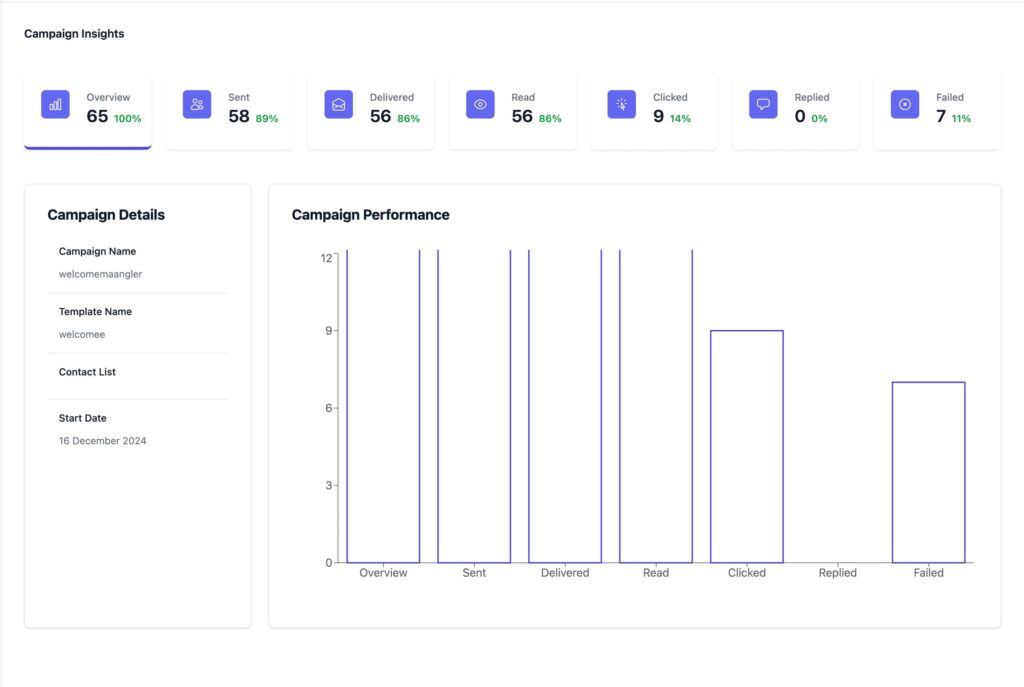Click the Clicked bar in chart
Viewport: 1024px width, 687px height.
(747, 446)
